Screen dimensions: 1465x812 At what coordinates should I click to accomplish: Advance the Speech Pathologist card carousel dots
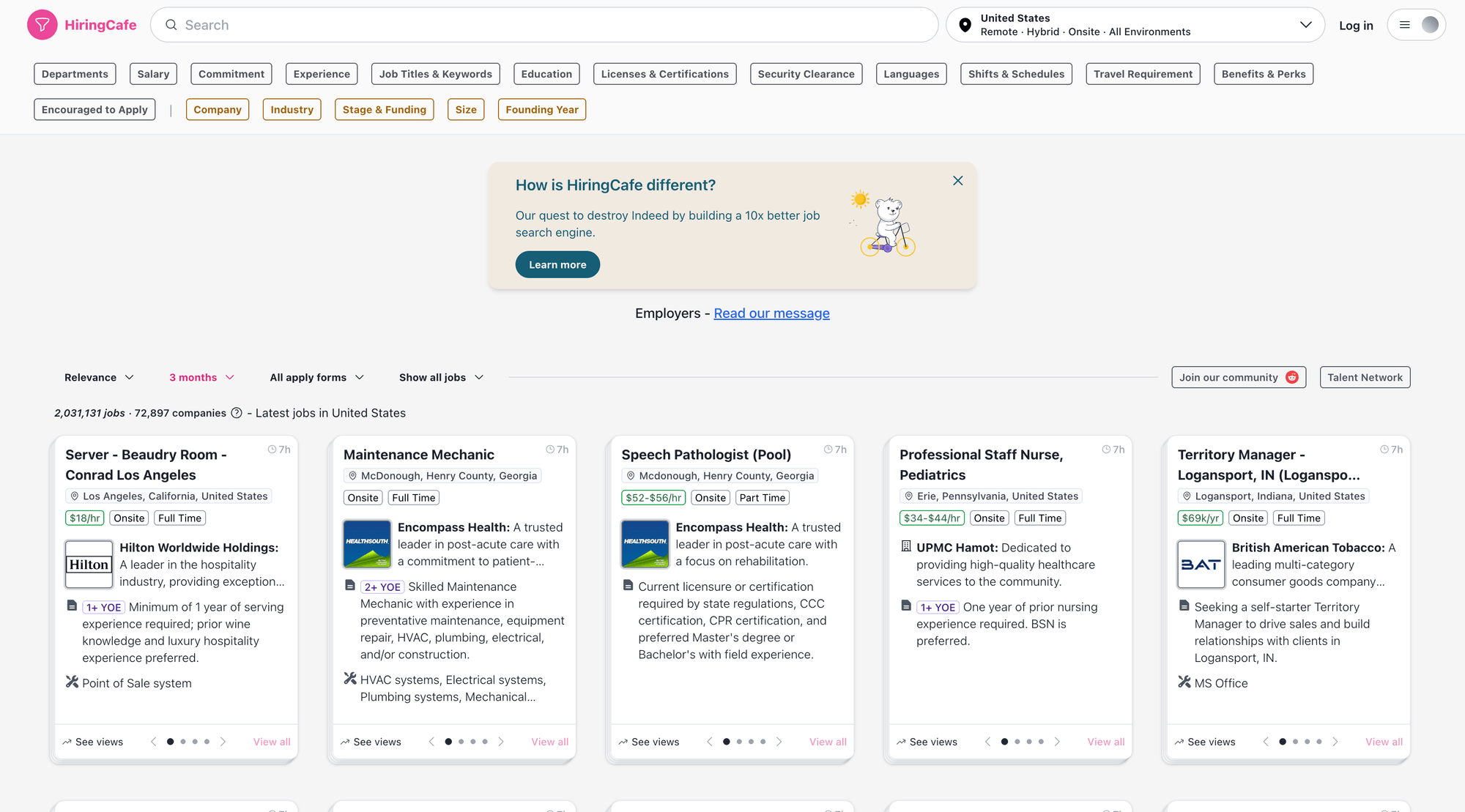tap(779, 741)
